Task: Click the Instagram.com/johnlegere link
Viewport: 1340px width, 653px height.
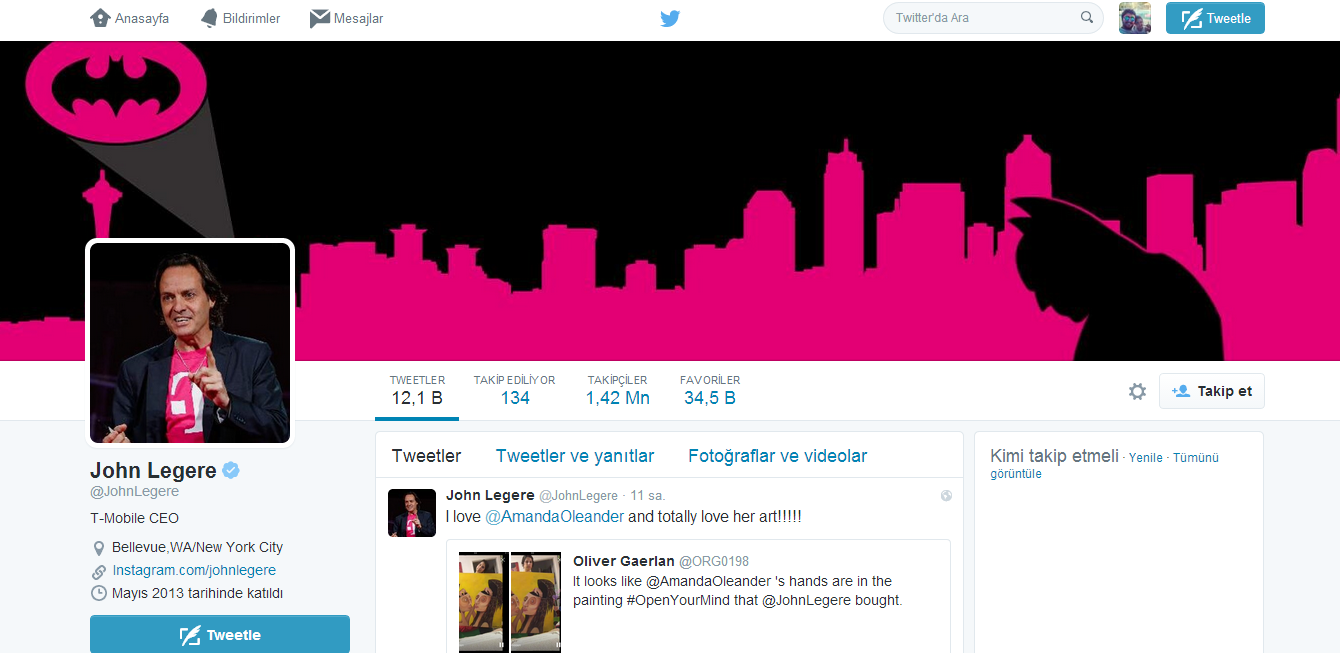Action: tap(194, 570)
